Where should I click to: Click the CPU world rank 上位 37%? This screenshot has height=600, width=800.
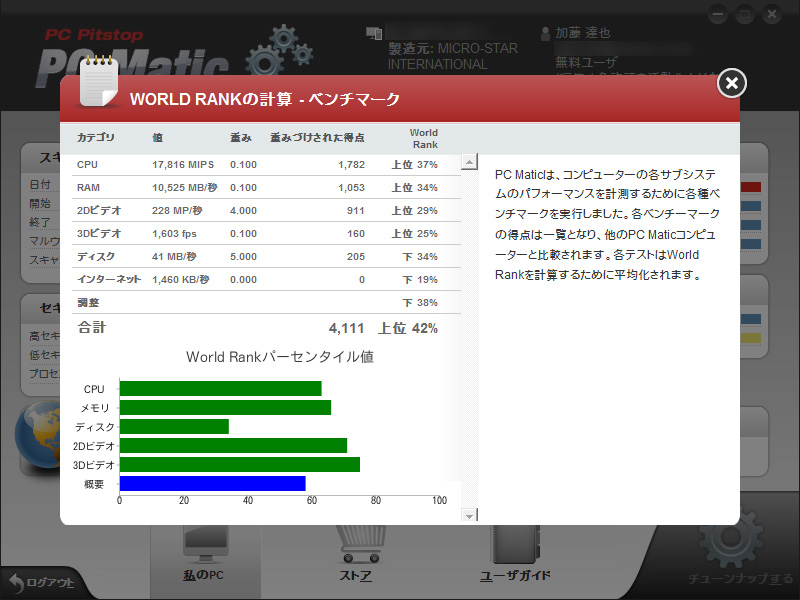tap(414, 165)
